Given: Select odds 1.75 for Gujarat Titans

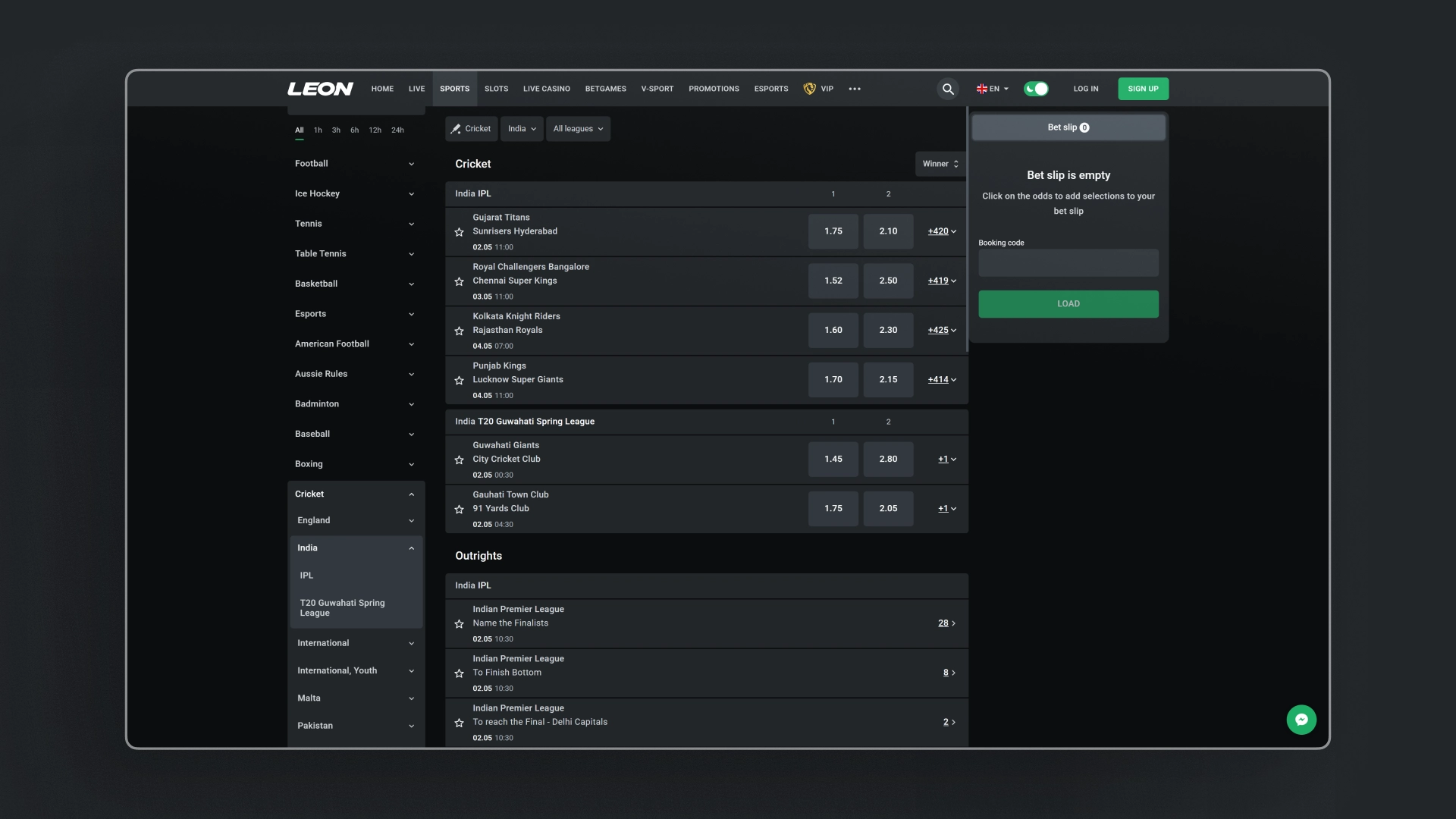Looking at the screenshot, I should [x=833, y=231].
